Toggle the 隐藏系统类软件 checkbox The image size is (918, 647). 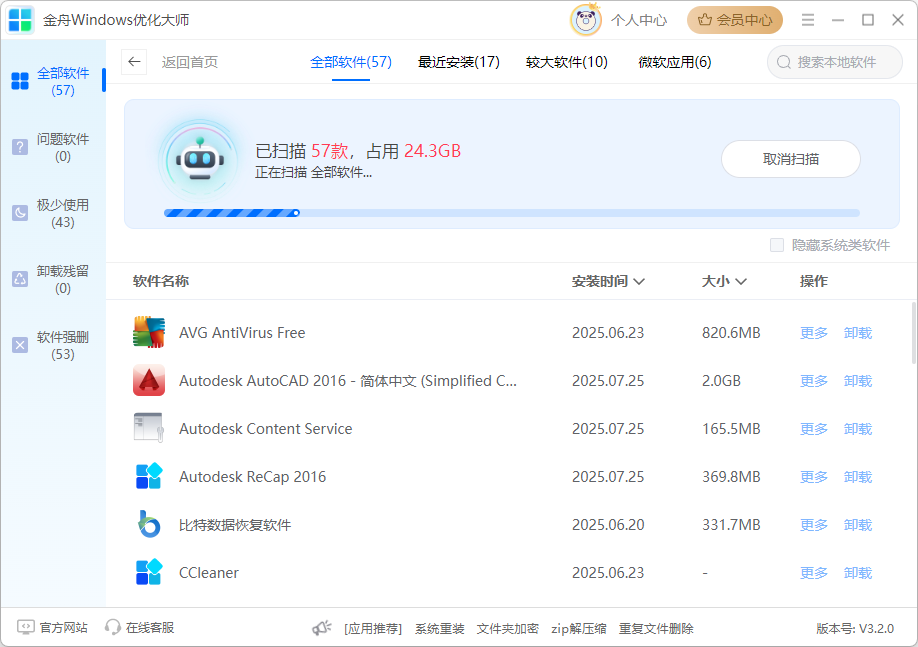tap(777, 245)
